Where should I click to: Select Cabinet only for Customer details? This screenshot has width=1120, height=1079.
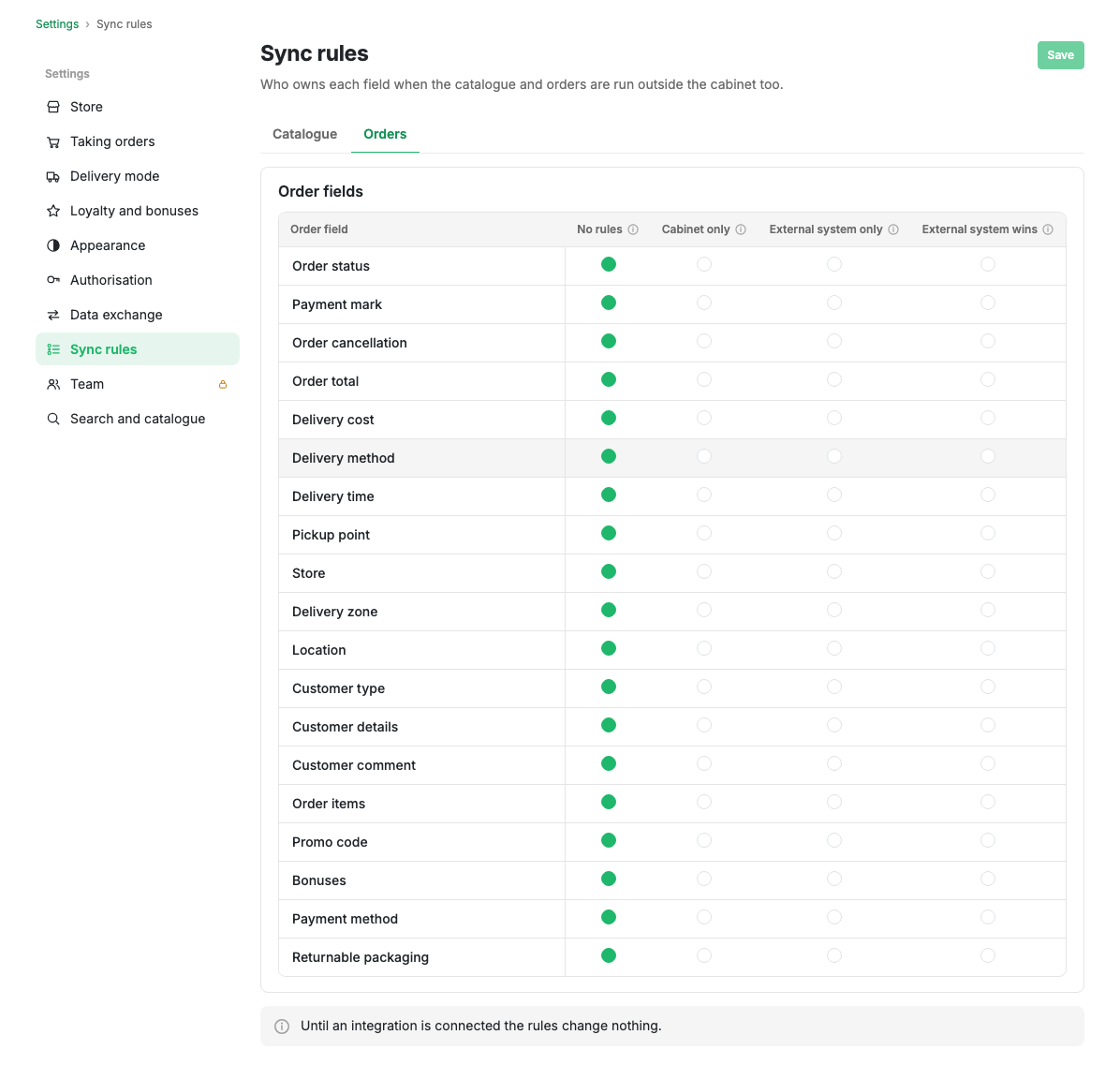pyautogui.click(x=704, y=725)
